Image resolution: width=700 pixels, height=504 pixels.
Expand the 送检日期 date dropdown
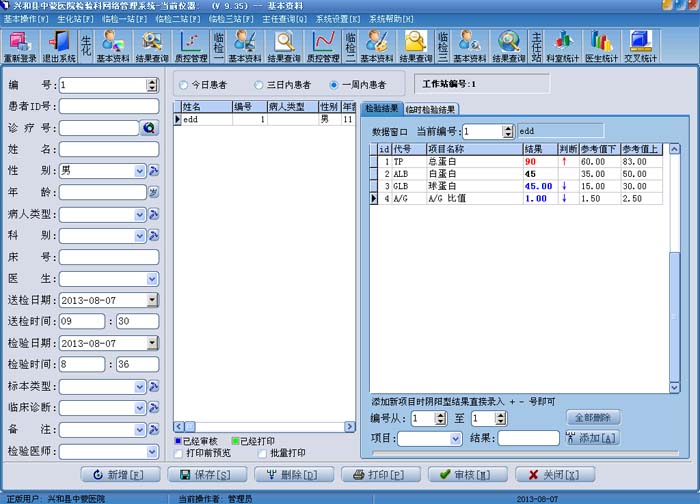[152, 300]
